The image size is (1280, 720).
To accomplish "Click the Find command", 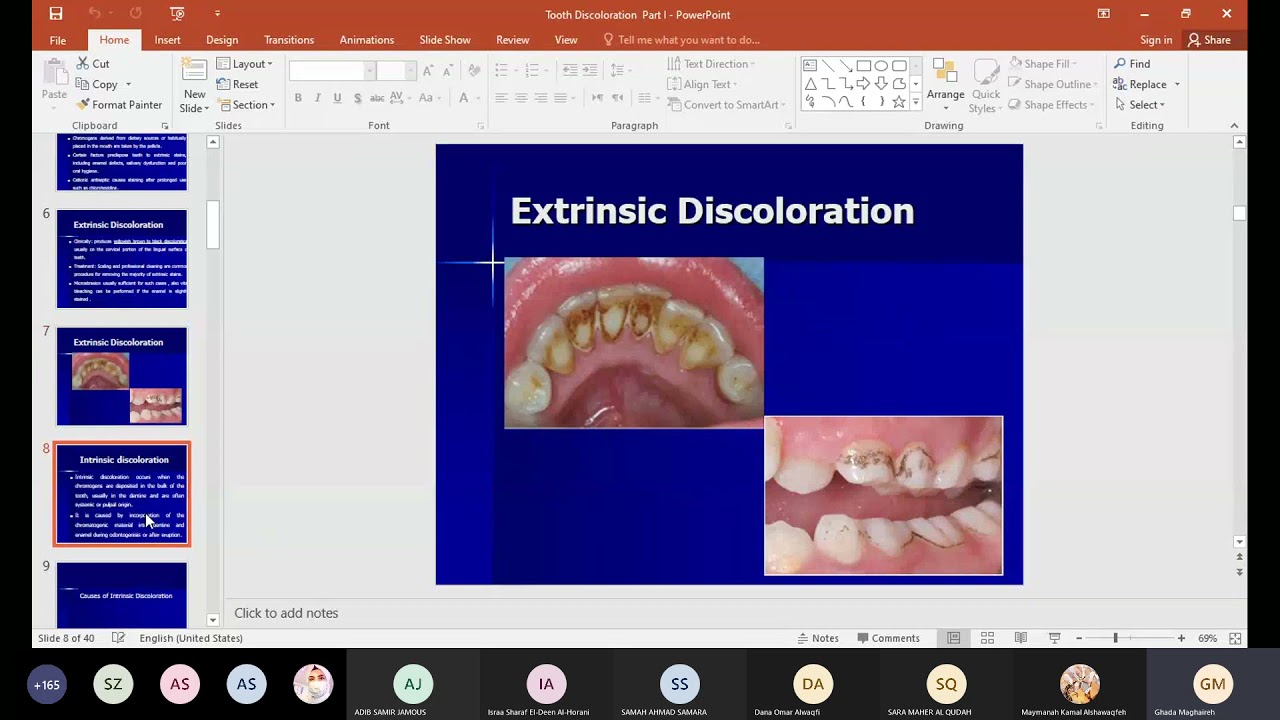I will click(1132, 64).
